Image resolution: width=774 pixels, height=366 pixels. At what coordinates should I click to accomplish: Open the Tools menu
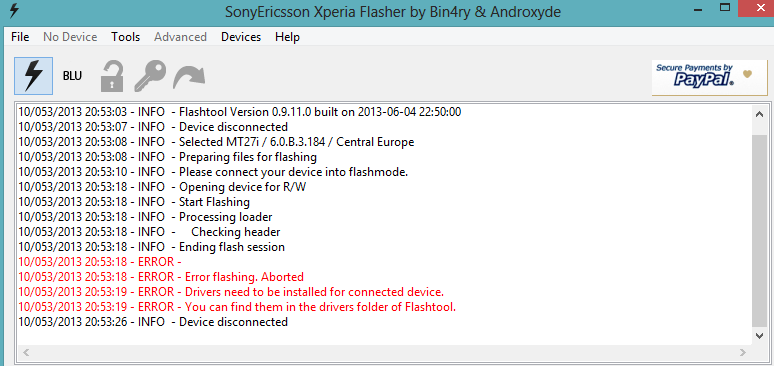(125, 37)
